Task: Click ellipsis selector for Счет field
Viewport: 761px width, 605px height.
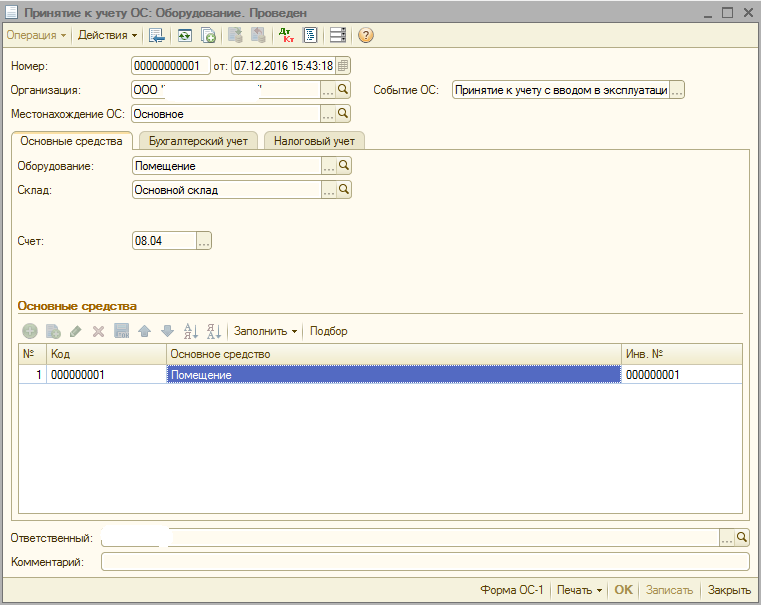Action: pos(204,241)
